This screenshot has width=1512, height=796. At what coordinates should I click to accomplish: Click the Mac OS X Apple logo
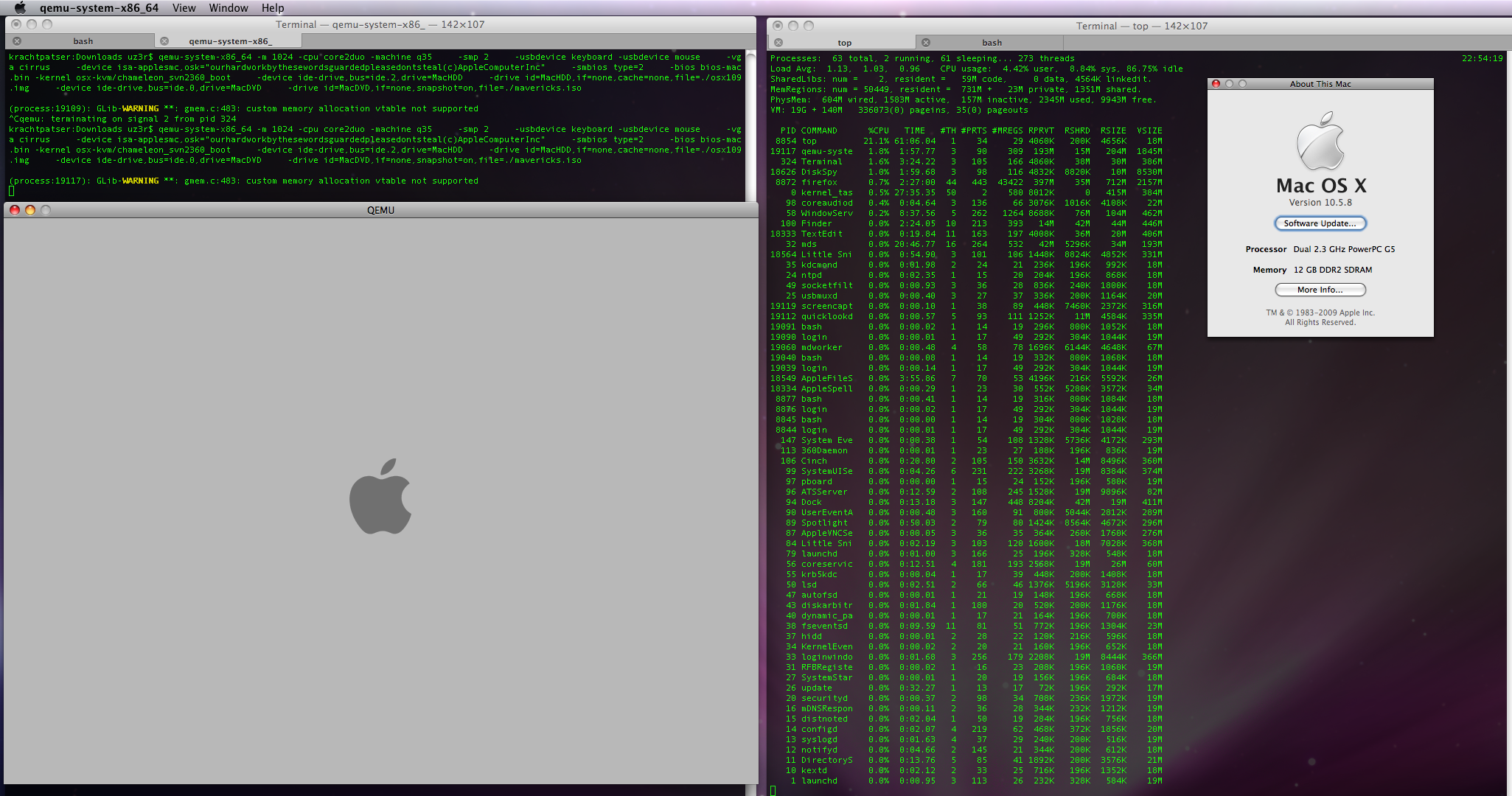pos(1320,141)
